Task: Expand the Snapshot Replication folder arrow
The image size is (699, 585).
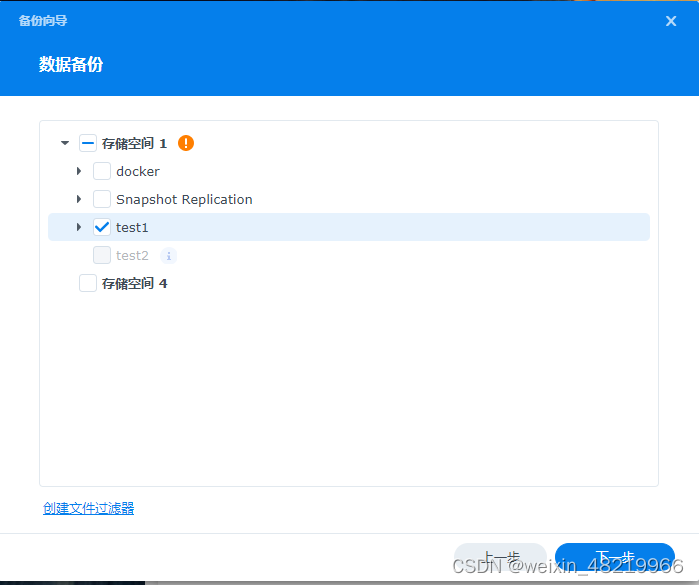Action: (x=79, y=199)
